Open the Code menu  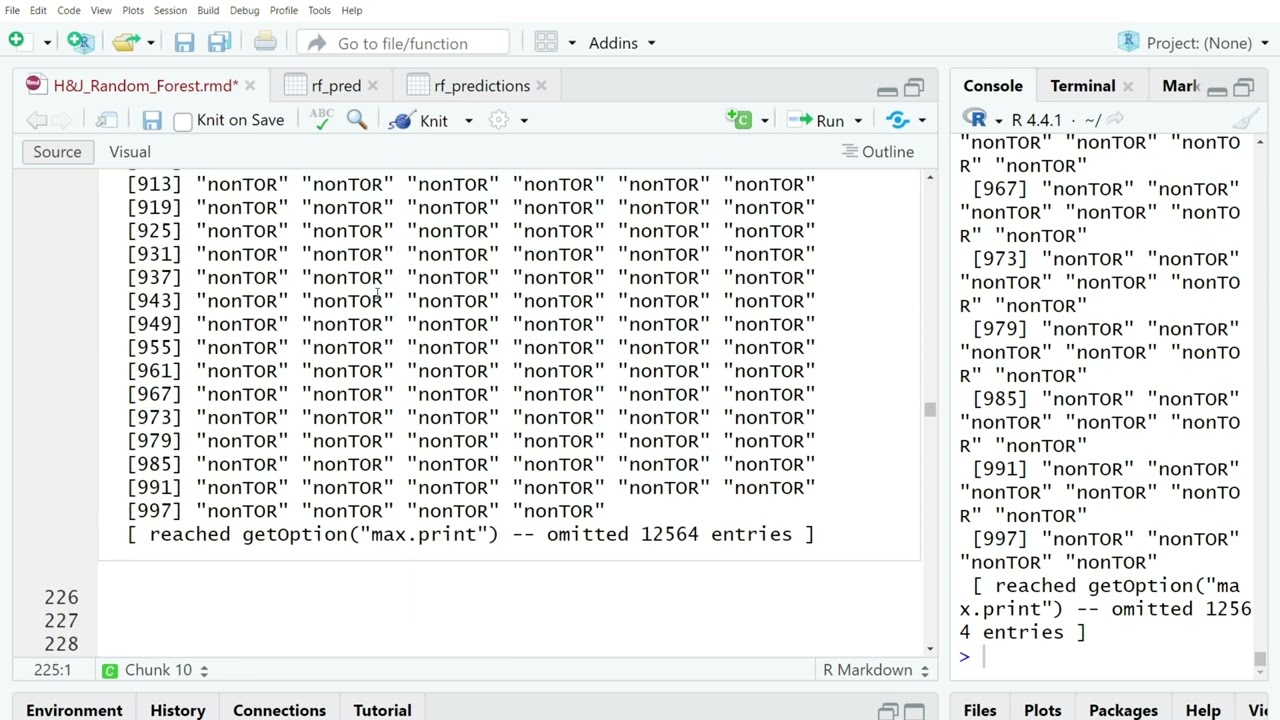tap(68, 10)
